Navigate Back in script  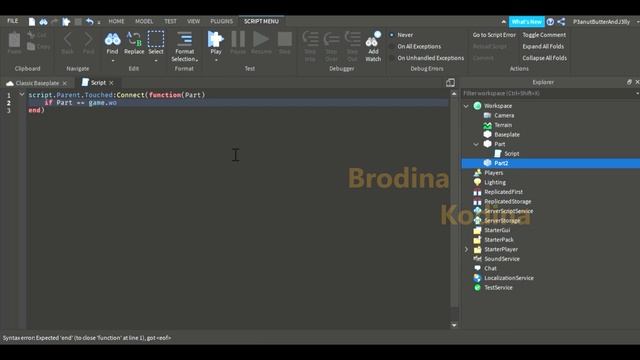coord(67,39)
